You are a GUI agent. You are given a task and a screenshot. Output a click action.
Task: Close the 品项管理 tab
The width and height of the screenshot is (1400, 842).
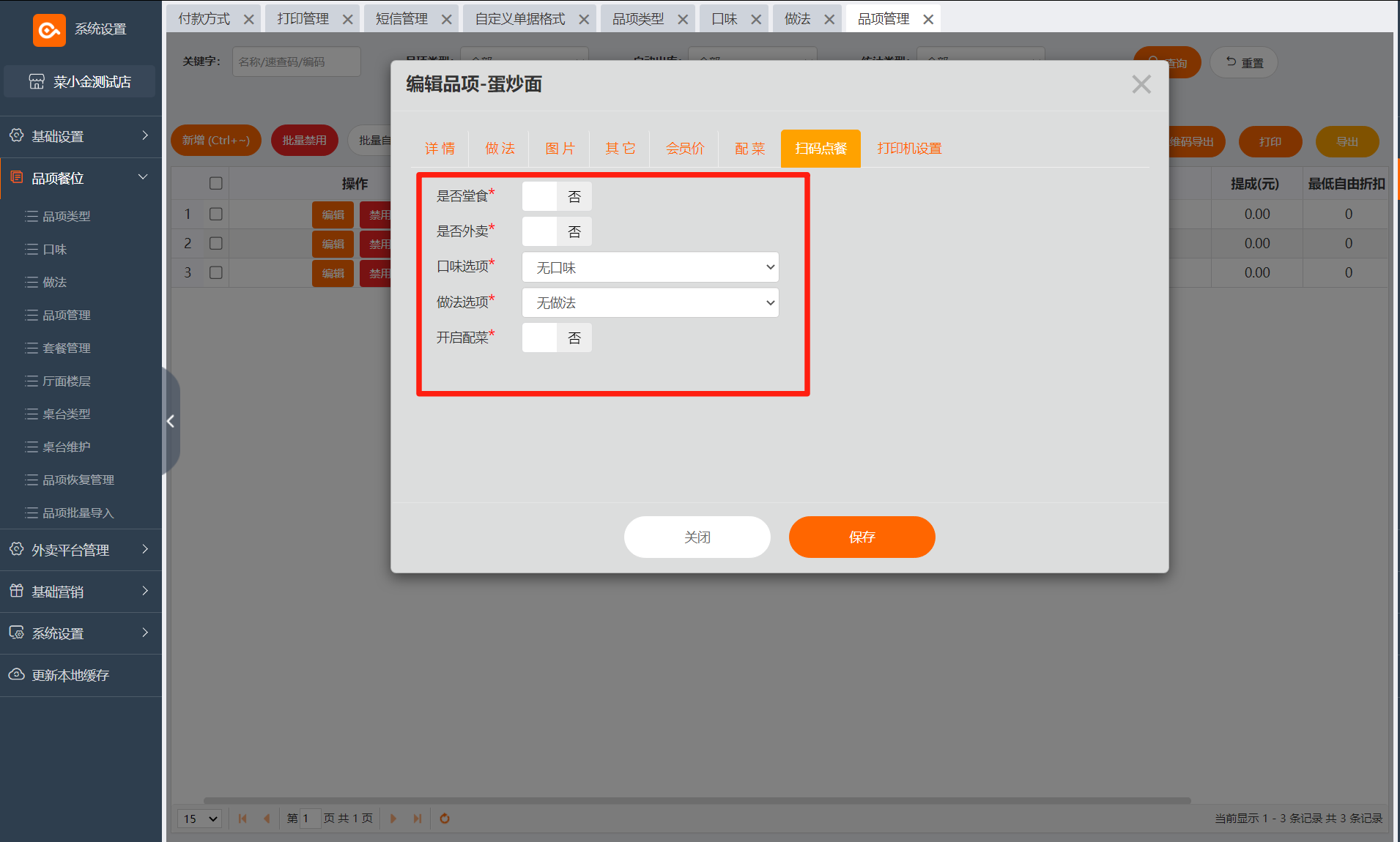pyautogui.click(x=928, y=19)
